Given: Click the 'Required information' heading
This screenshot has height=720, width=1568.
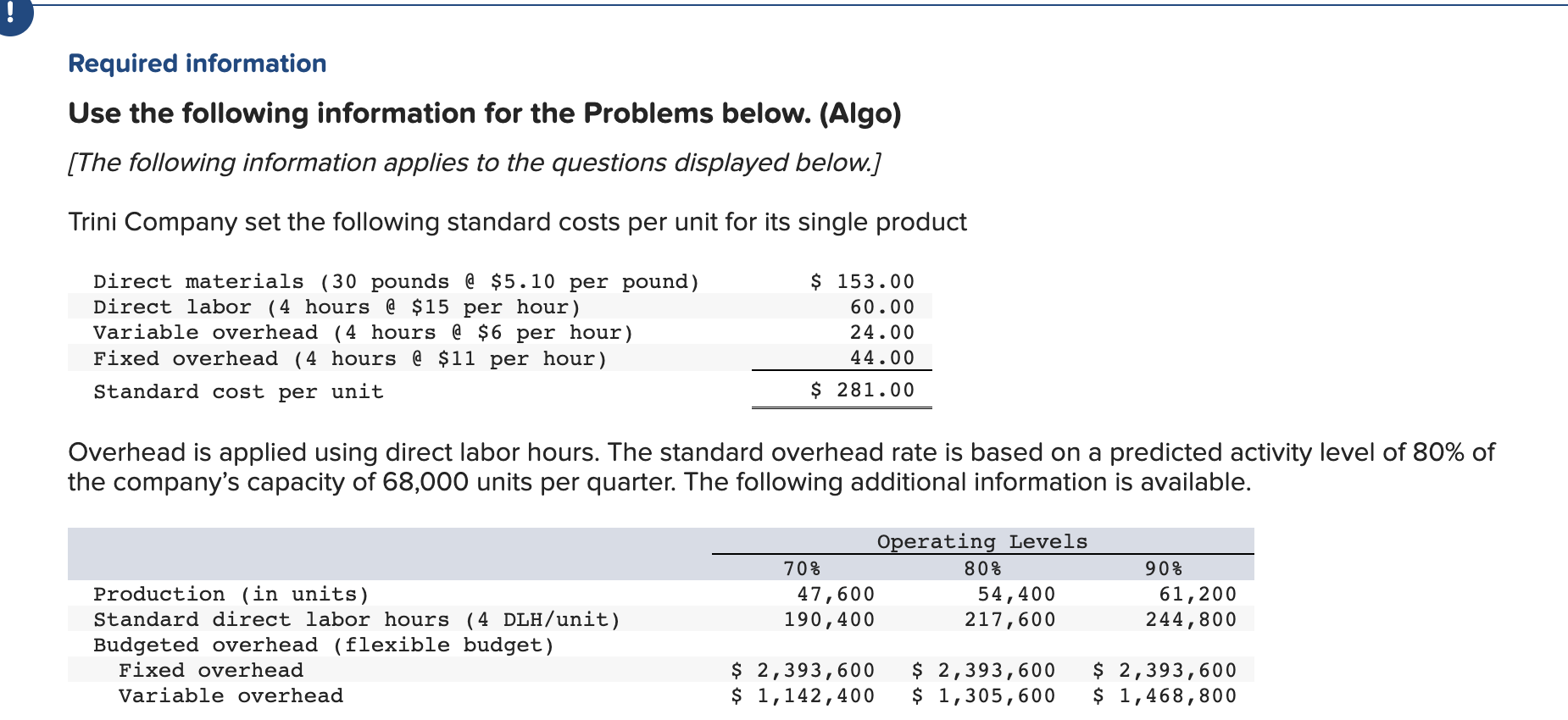Looking at the screenshot, I should (x=197, y=64).
